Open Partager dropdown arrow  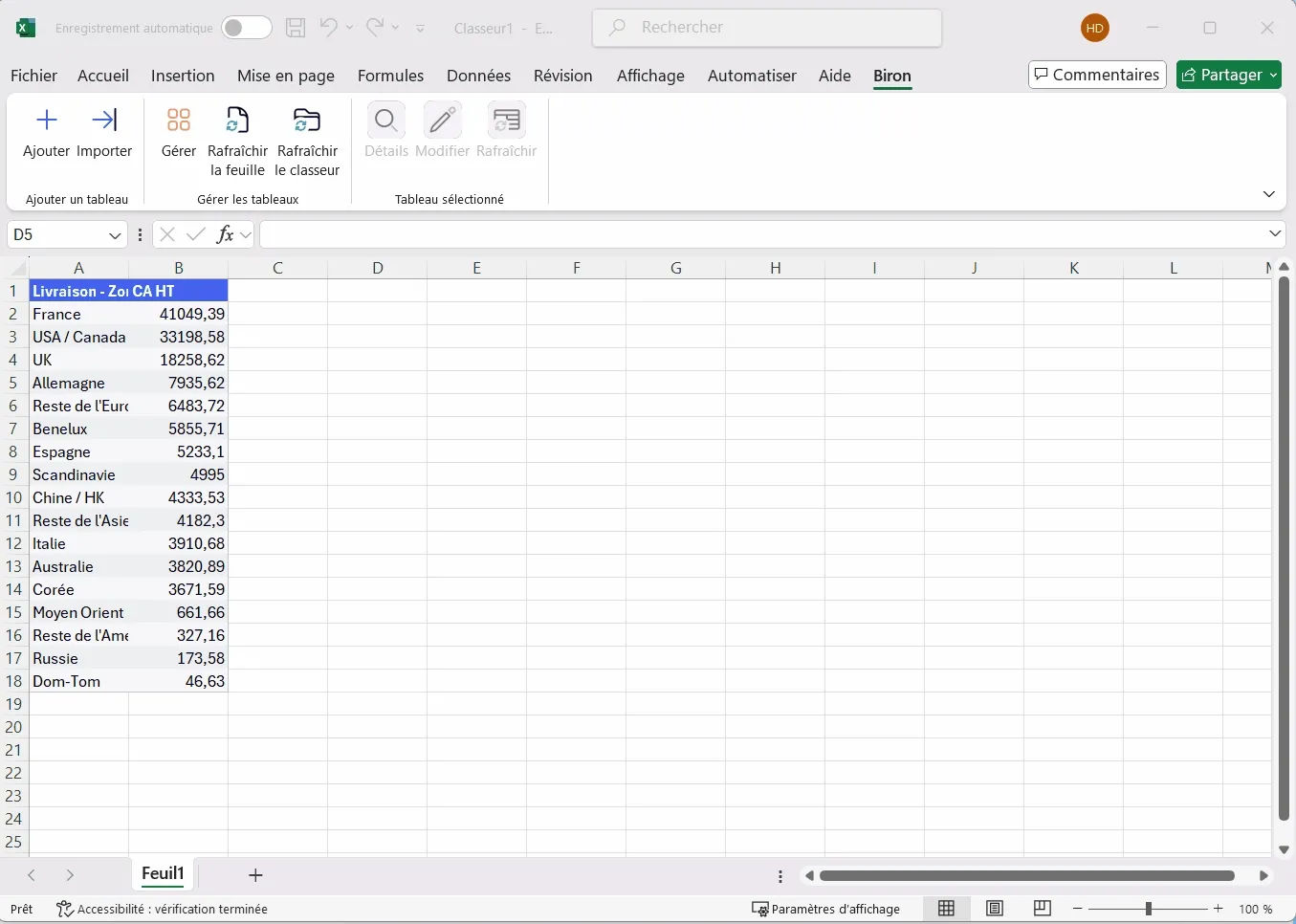(1274, 76)
